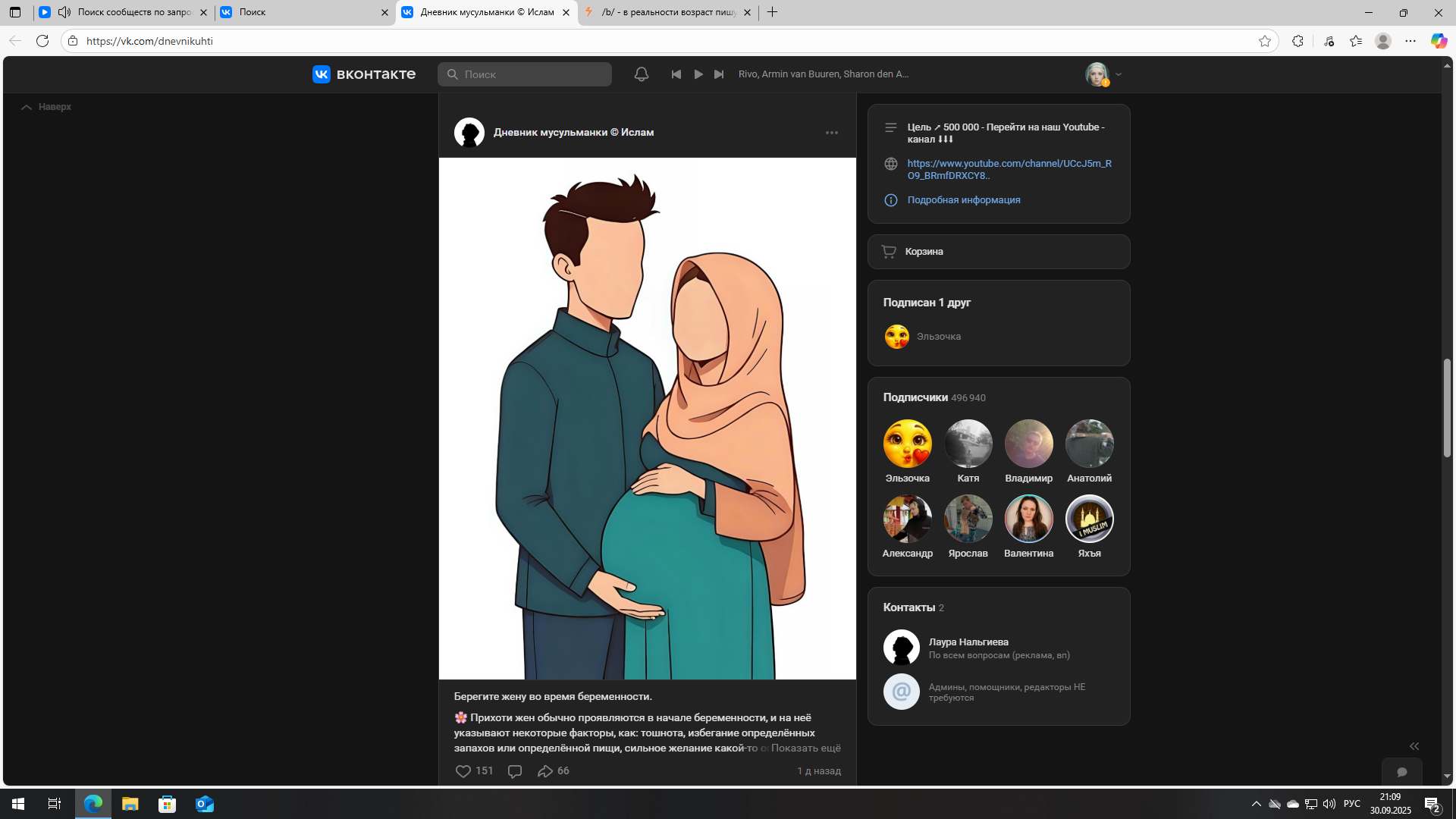Open the YouTube channel link
1456x819 pixels.
point(1009,169)
